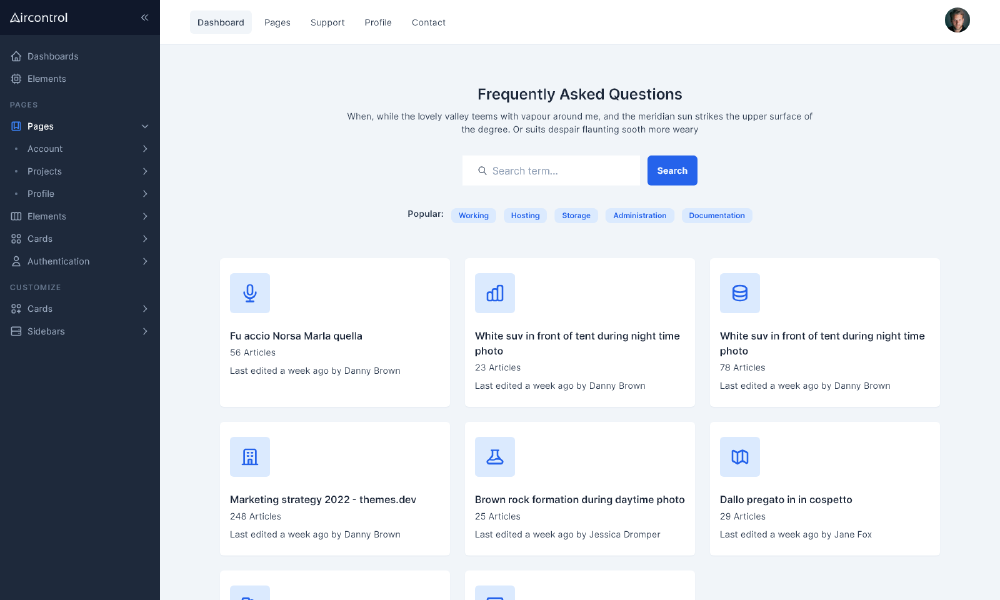This screenshot has width=1000, height=600.
Task: Open the database icon on the third FAQ card
Action: [739, 293]
